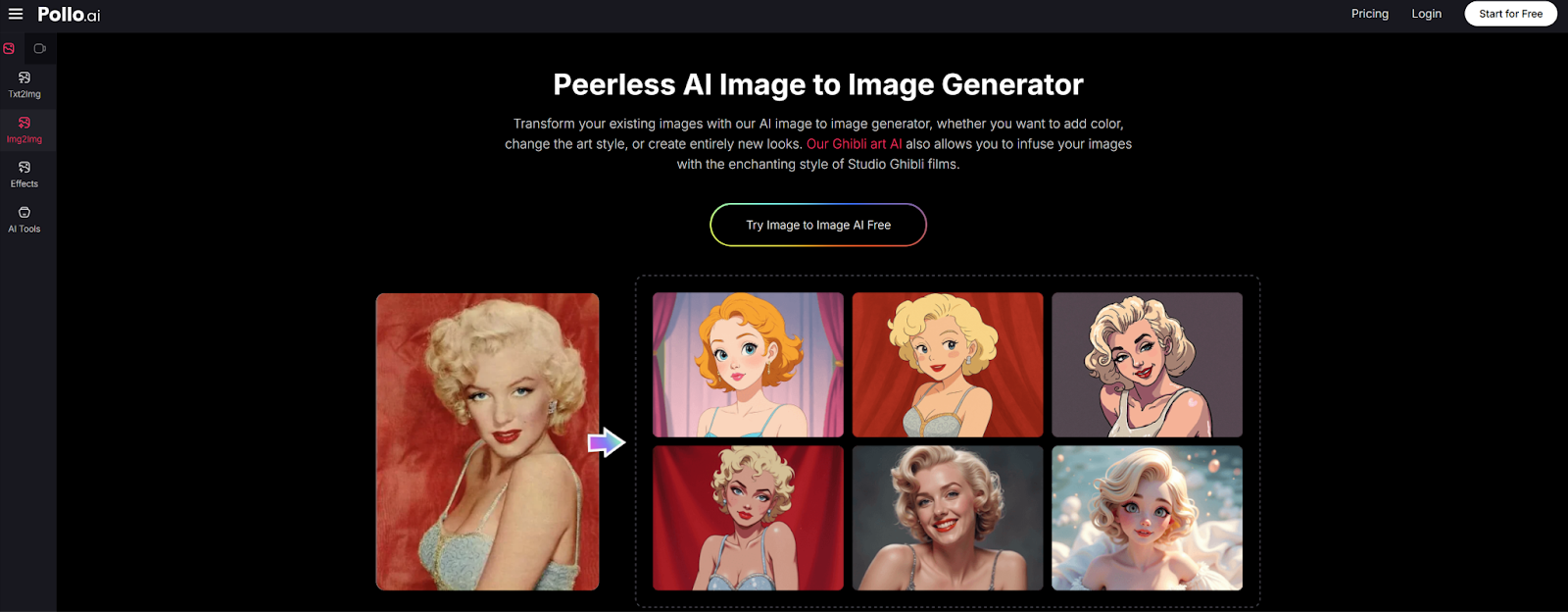1568x612 pixels.
Task: Open the hamburger menu in the header
Action: coord(16,14)
